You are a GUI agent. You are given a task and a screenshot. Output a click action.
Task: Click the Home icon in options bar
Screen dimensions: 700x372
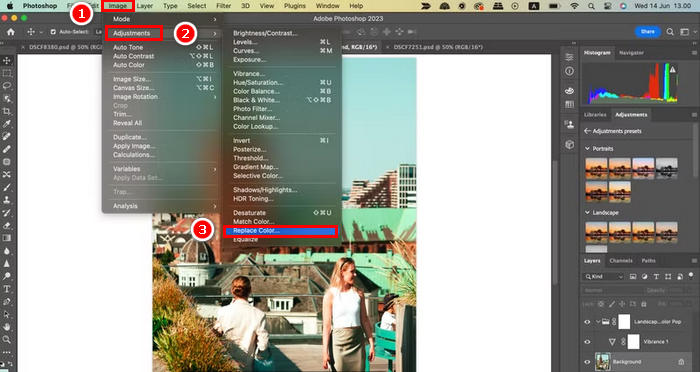[x=11, y=32]
